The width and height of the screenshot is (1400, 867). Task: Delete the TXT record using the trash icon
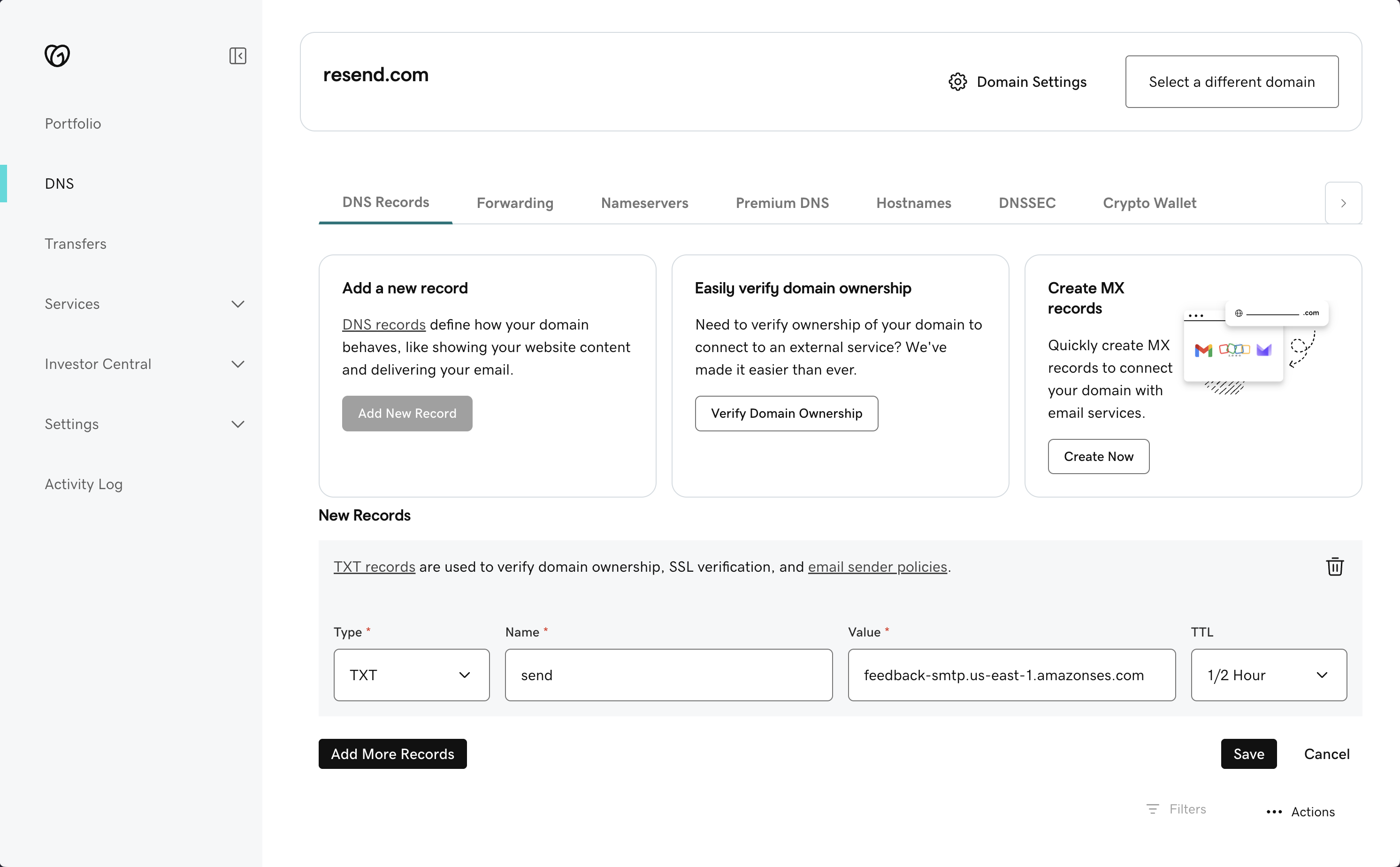point(1335,567)
